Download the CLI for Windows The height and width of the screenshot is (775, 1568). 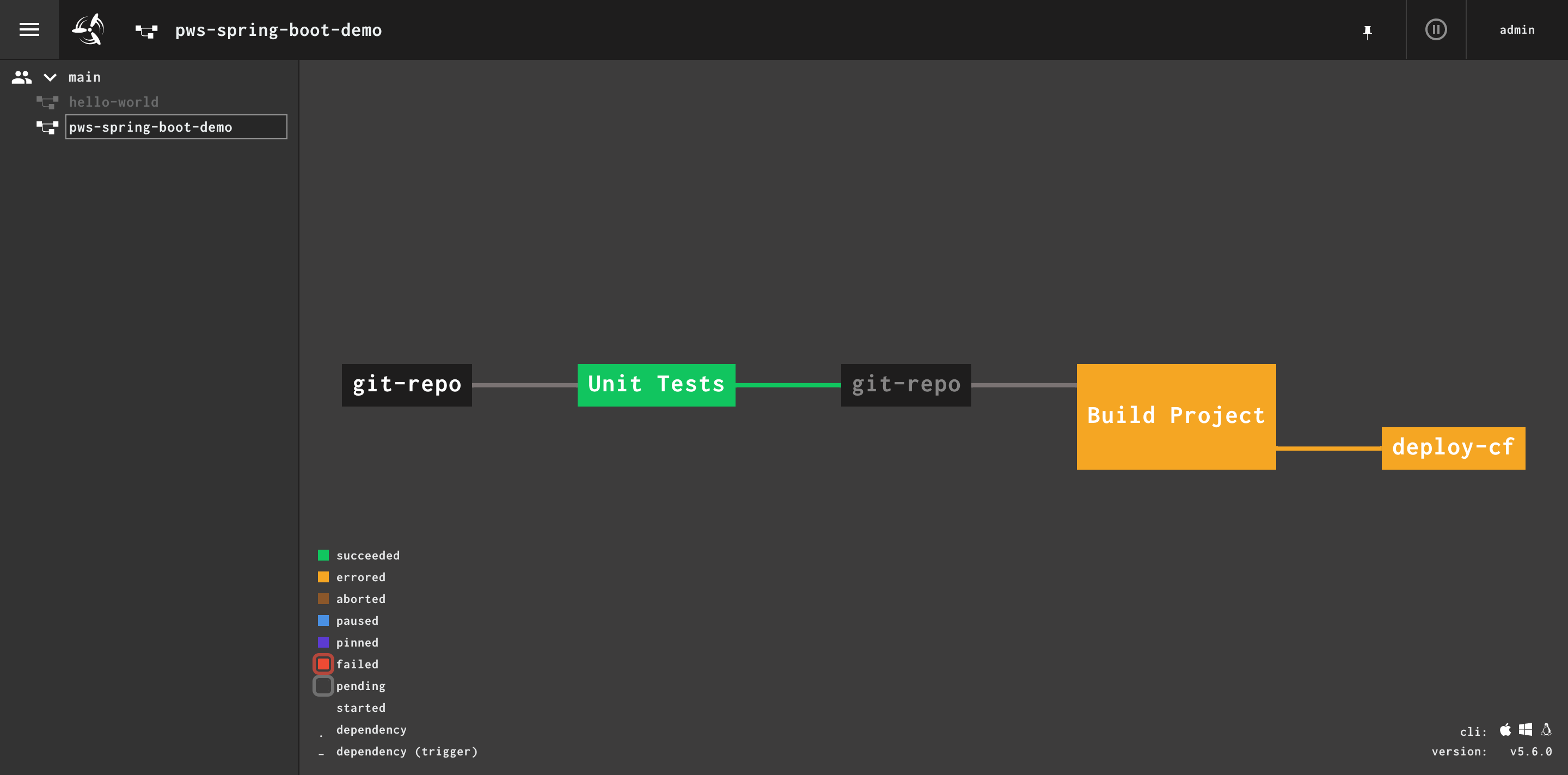coord(1526,729)
